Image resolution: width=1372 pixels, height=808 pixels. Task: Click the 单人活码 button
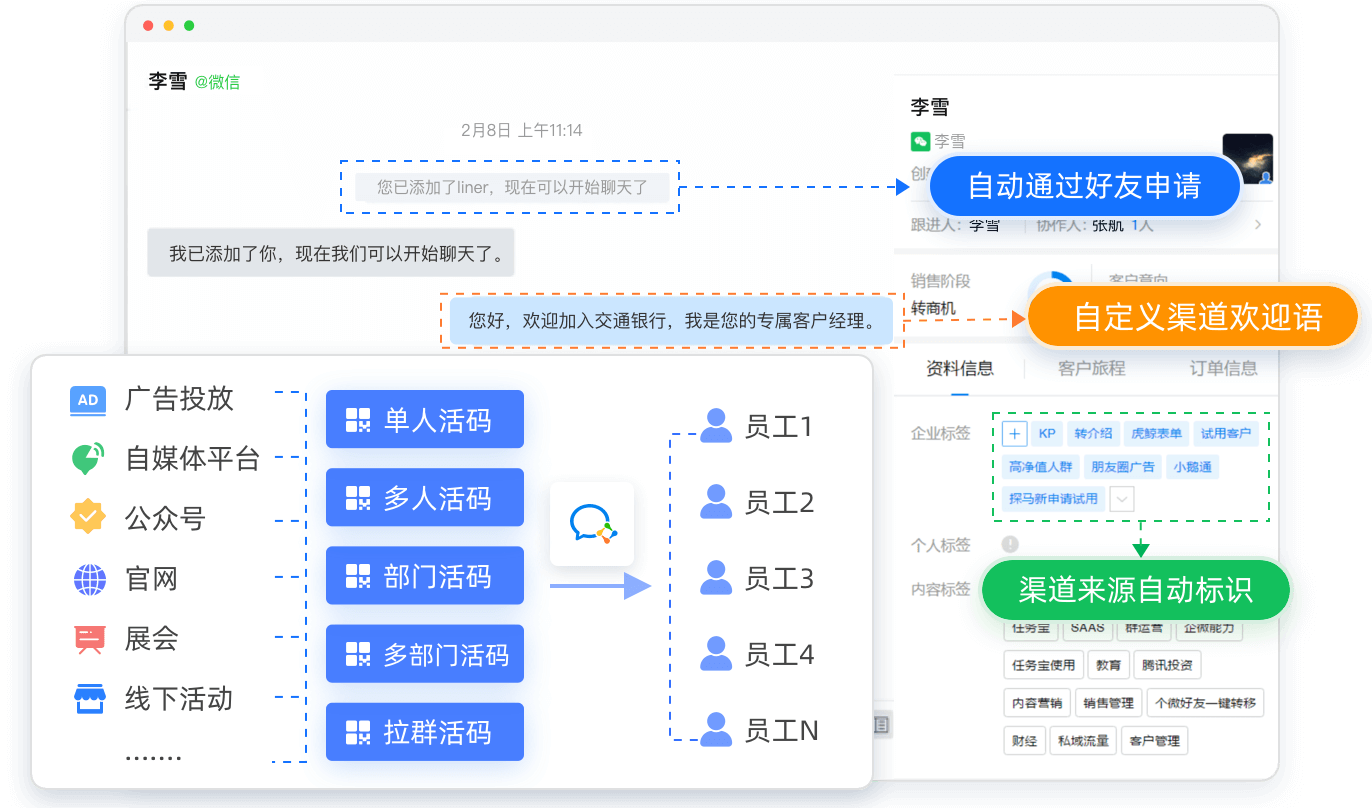click(425, 419)
